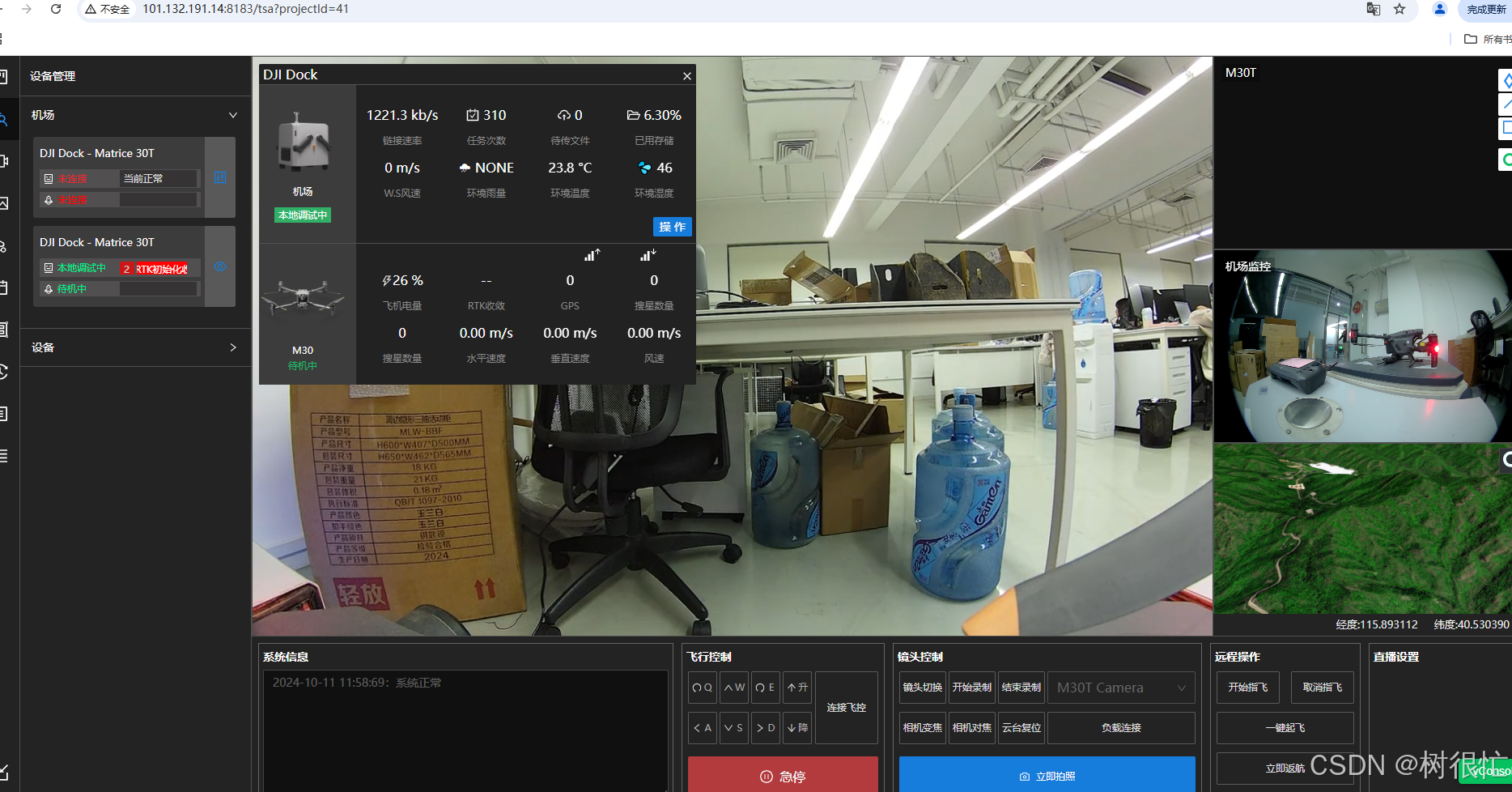1512x792 pixels.
Task: Click 连接飞控 connect flight control button
Action: click(x=847, y=707)
